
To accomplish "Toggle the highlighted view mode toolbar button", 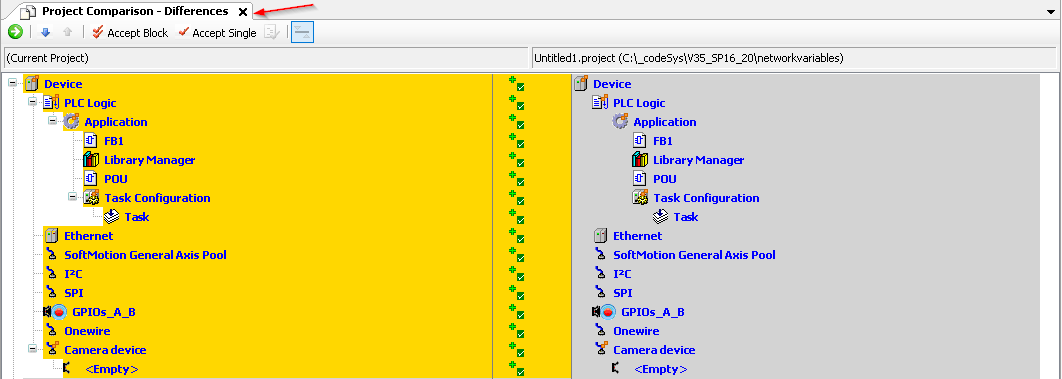I will coord(302,32).
